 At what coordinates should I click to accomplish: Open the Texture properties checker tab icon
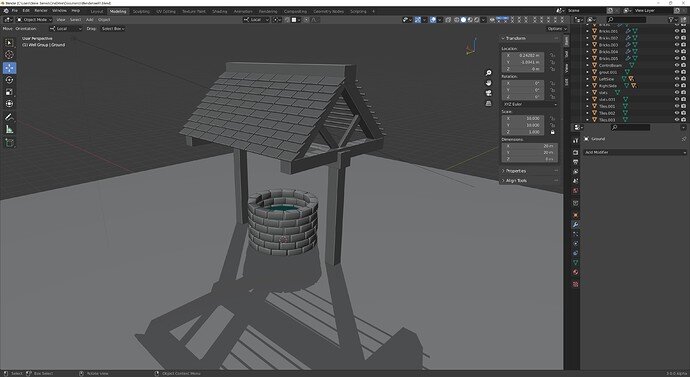(575, 284)
